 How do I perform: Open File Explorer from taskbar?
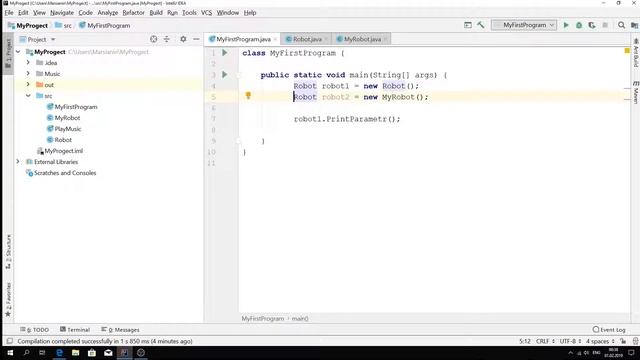click(76, 353)
